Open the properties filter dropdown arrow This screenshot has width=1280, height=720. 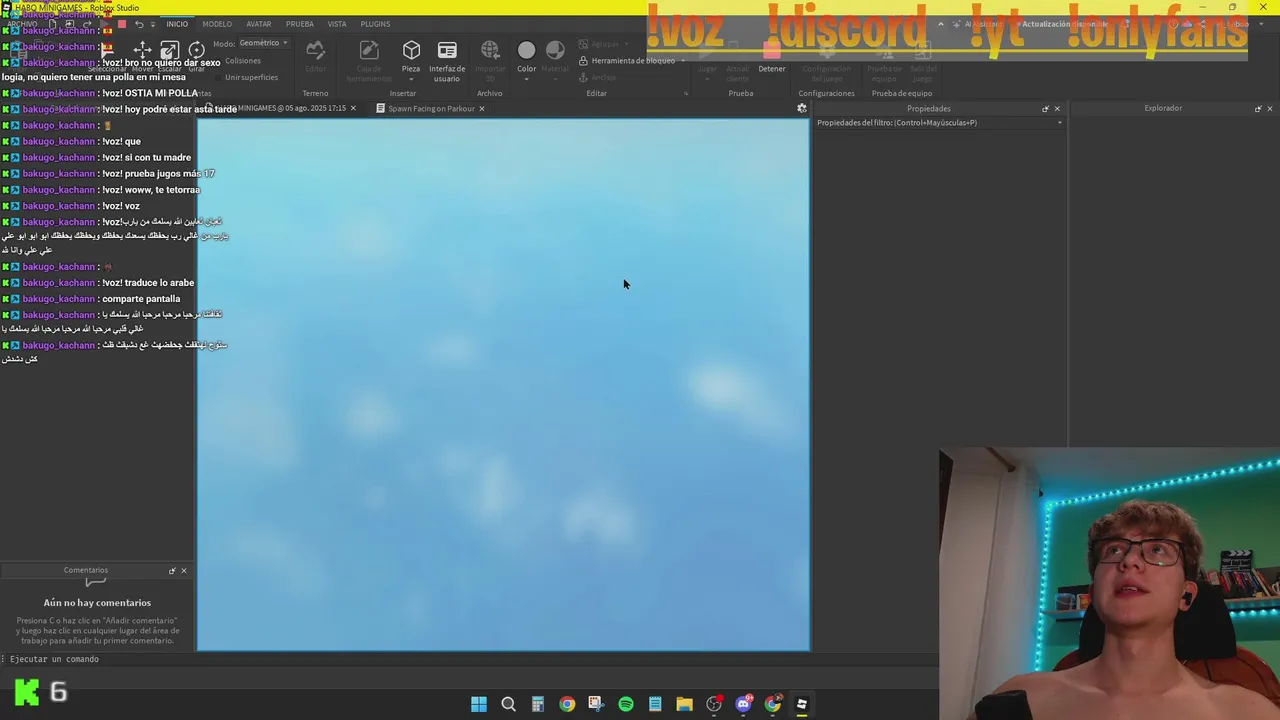(1059, 122)
